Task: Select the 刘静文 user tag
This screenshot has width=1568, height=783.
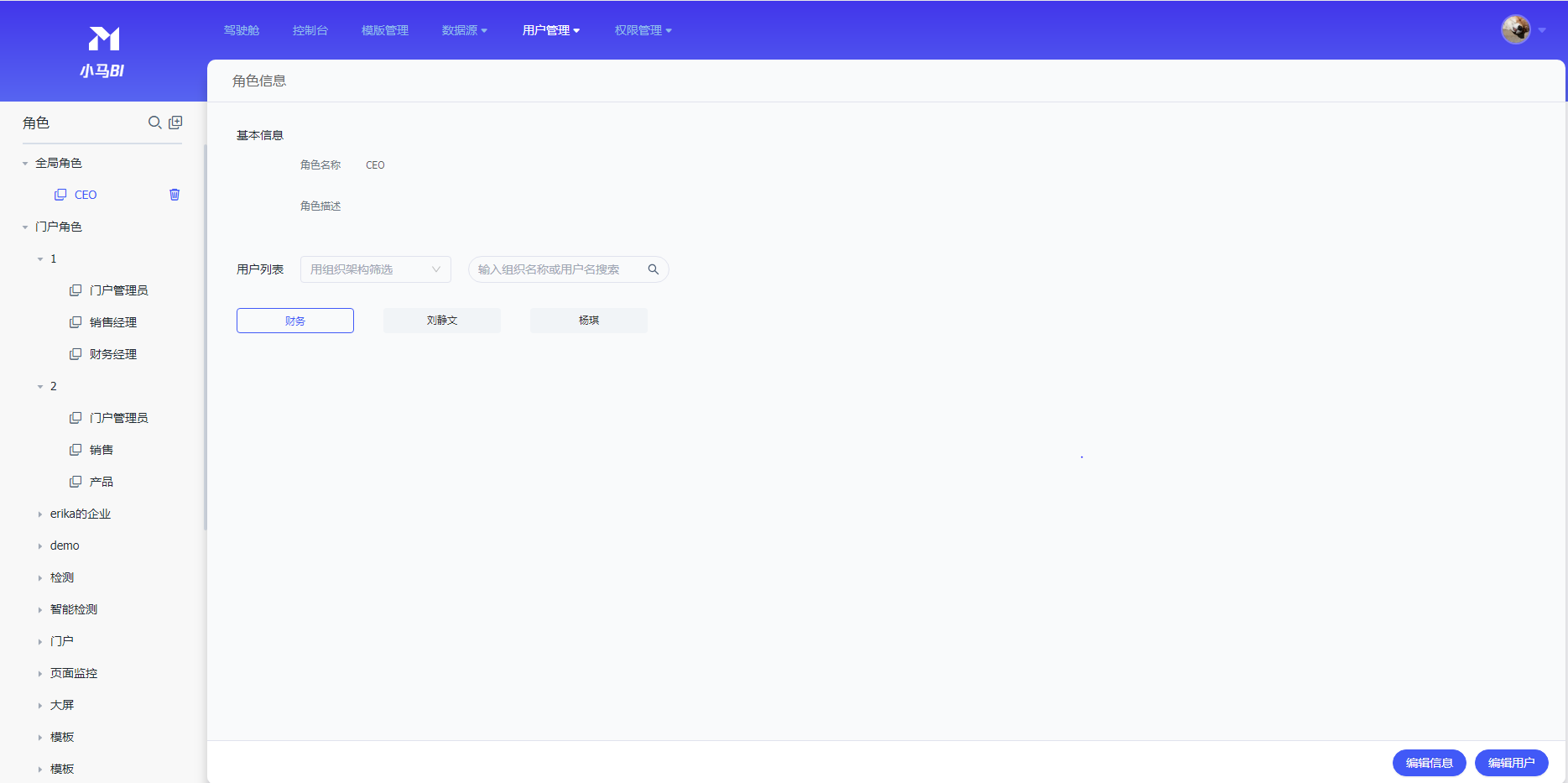Action: click(x=442, y=321)
